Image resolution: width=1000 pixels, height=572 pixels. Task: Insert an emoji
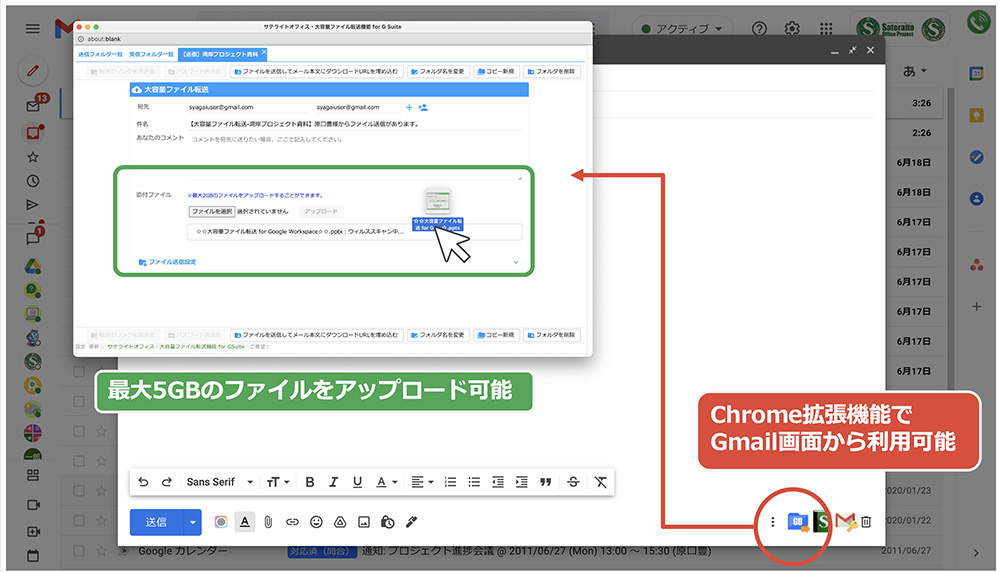click(316, 522)
